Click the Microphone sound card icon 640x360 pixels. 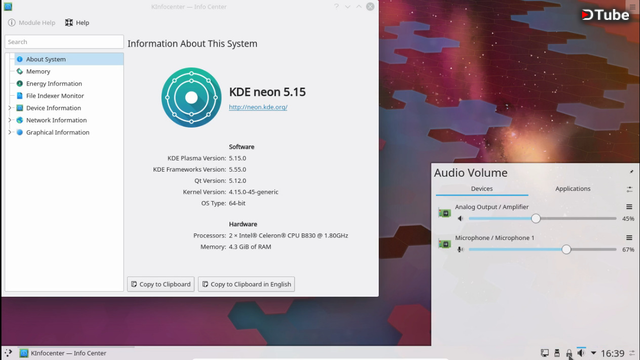[444, 244]
